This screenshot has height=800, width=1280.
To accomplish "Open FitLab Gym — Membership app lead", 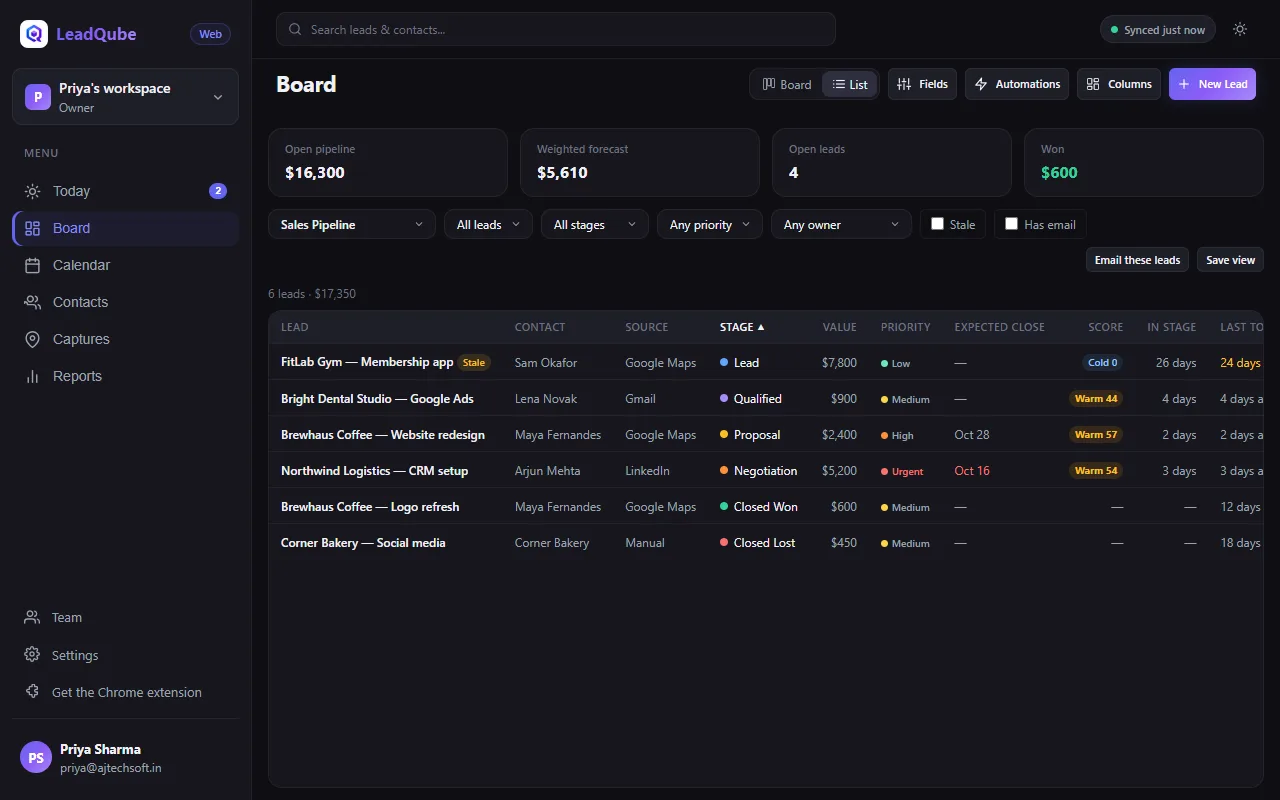I will click(367, 362).
